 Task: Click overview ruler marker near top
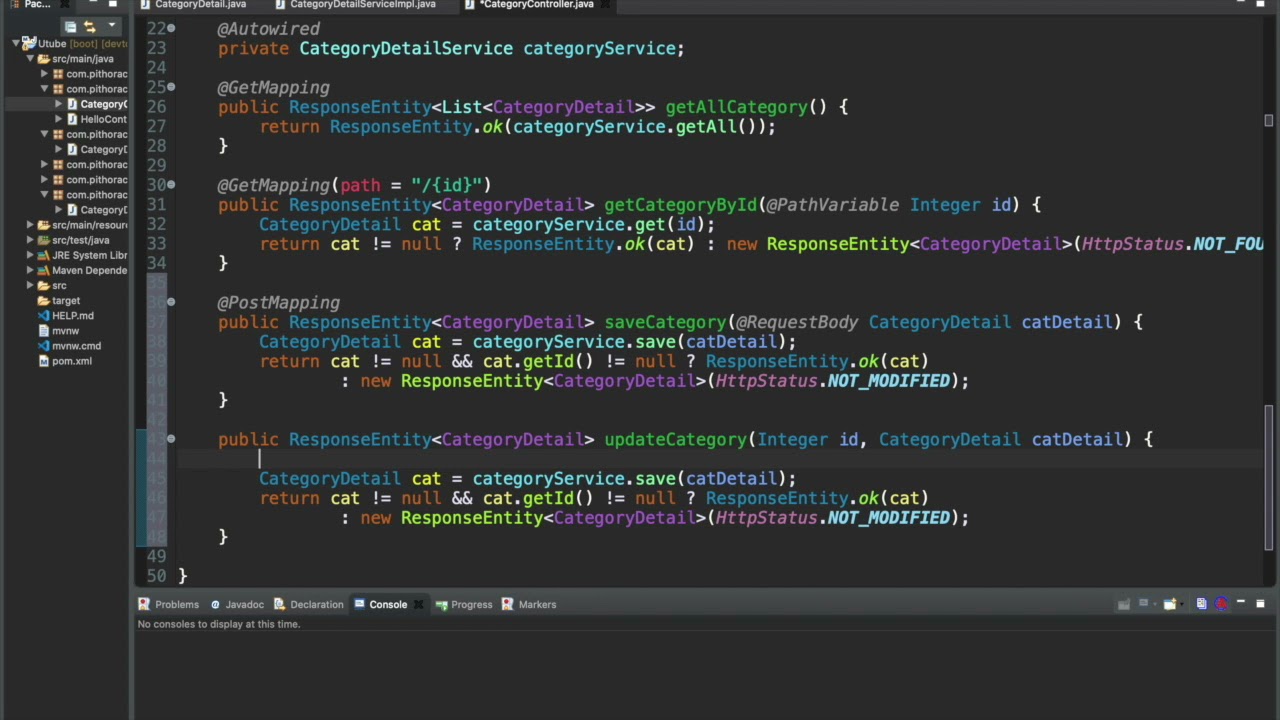coord(1269,121)
